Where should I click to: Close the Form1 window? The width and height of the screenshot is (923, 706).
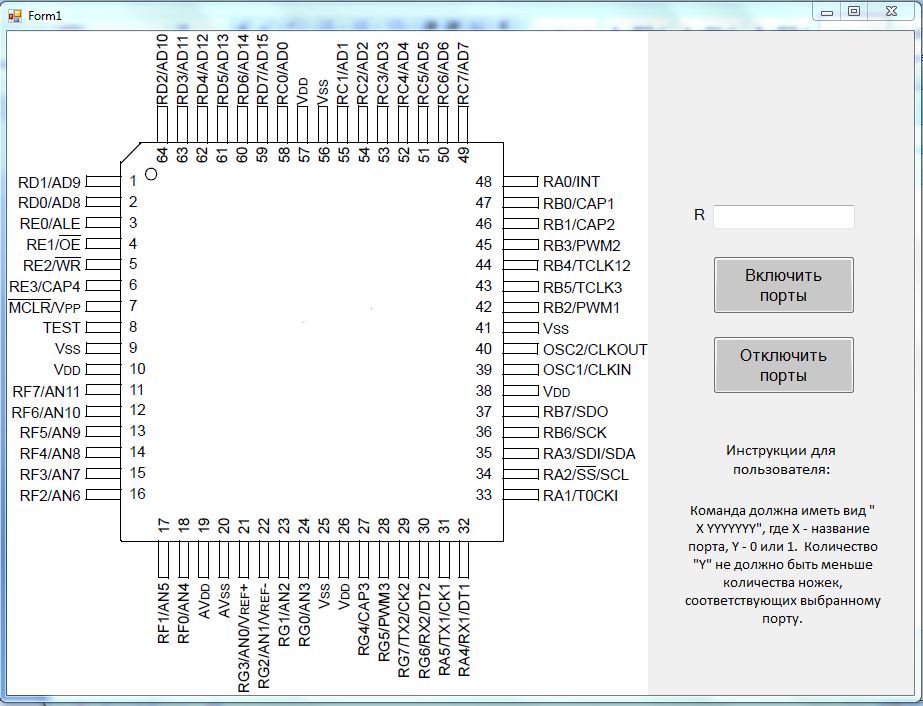(x=891, y=11)
